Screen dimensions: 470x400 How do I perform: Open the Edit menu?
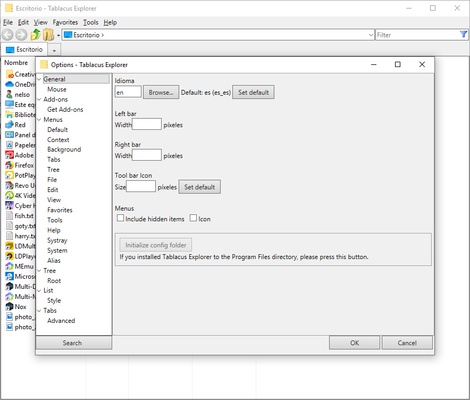[x=23, y=22]
